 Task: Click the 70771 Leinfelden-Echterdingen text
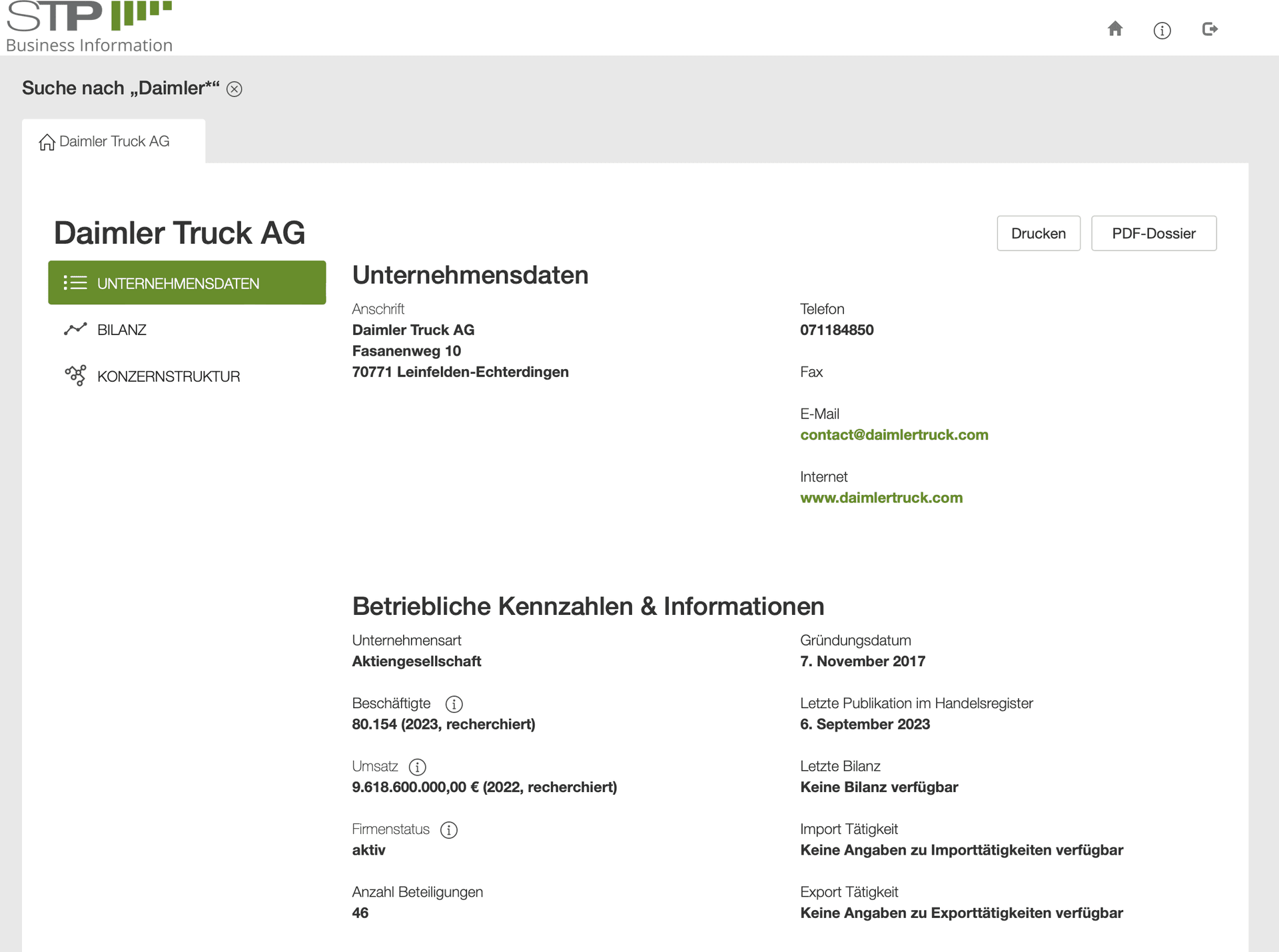pos(460,372)
